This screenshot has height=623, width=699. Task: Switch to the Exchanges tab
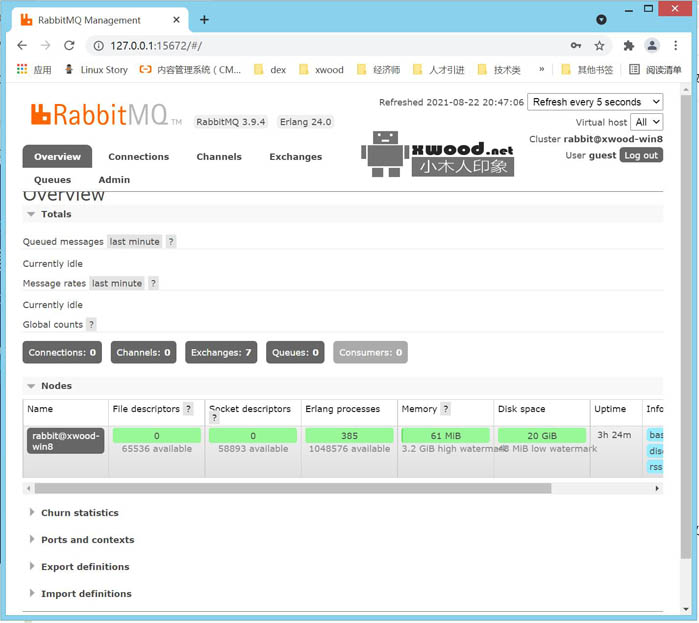296,156
